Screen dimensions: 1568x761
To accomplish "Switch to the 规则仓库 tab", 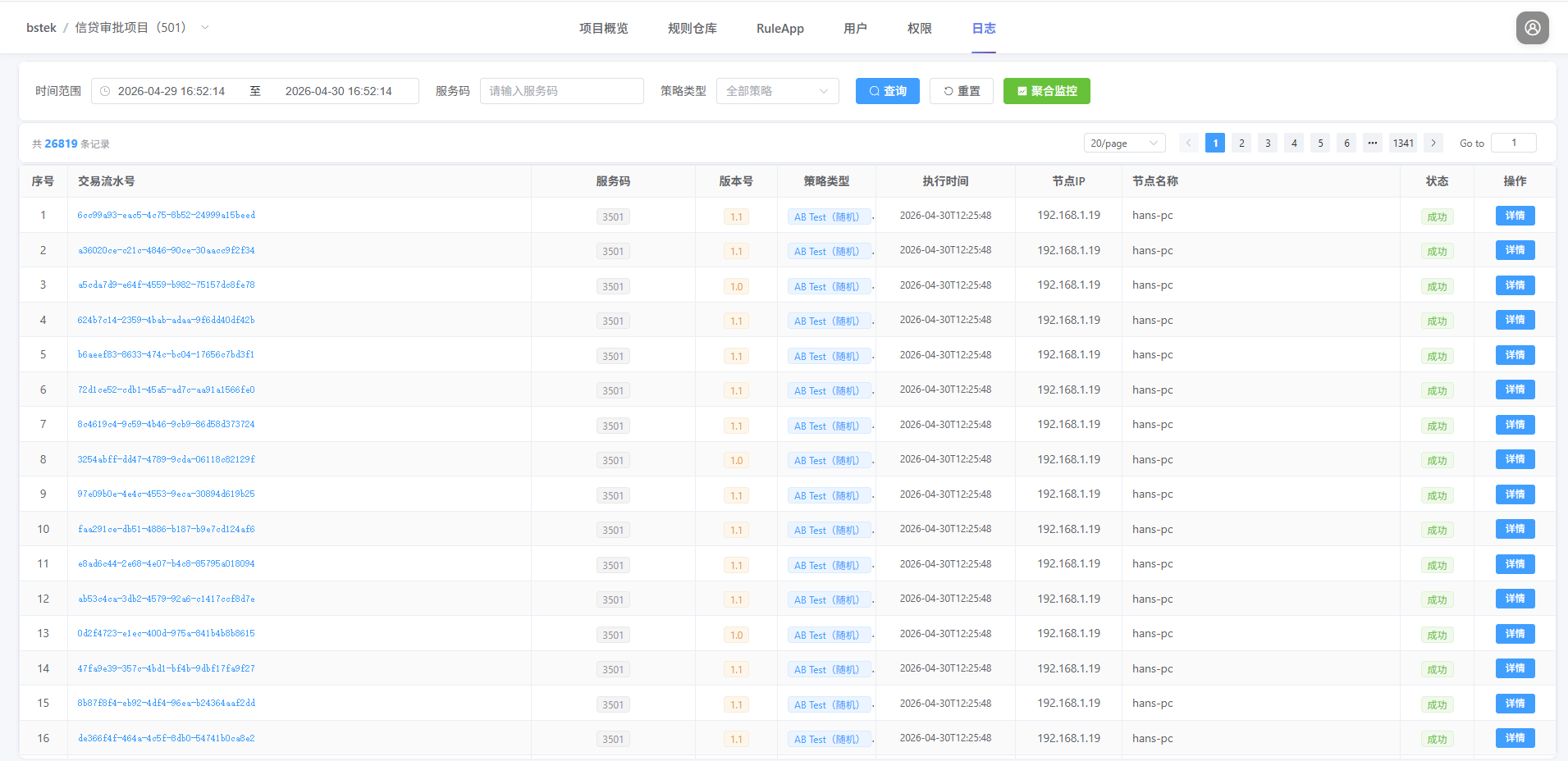I will (692, 28).
